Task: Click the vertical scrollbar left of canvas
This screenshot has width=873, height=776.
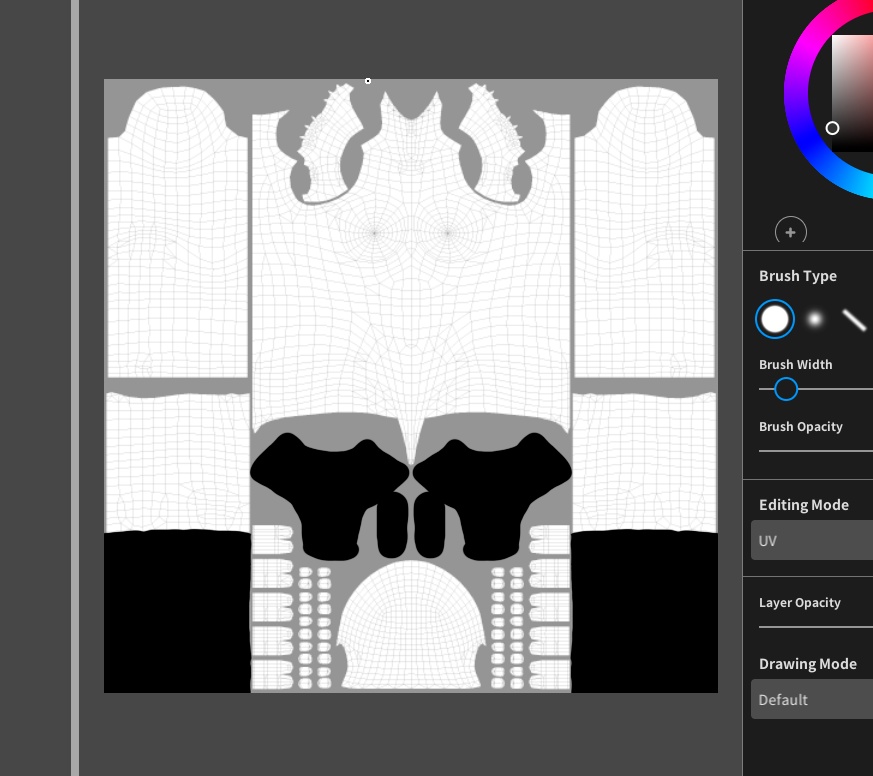Action: pos(75,388)
